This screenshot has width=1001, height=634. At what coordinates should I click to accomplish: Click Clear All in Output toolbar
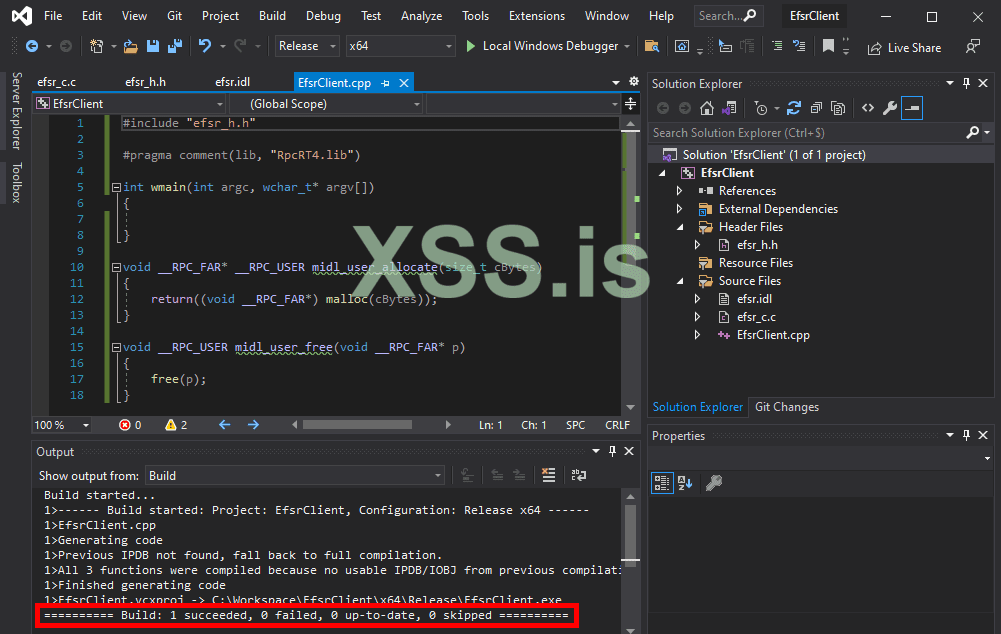(x=548, y=476)
